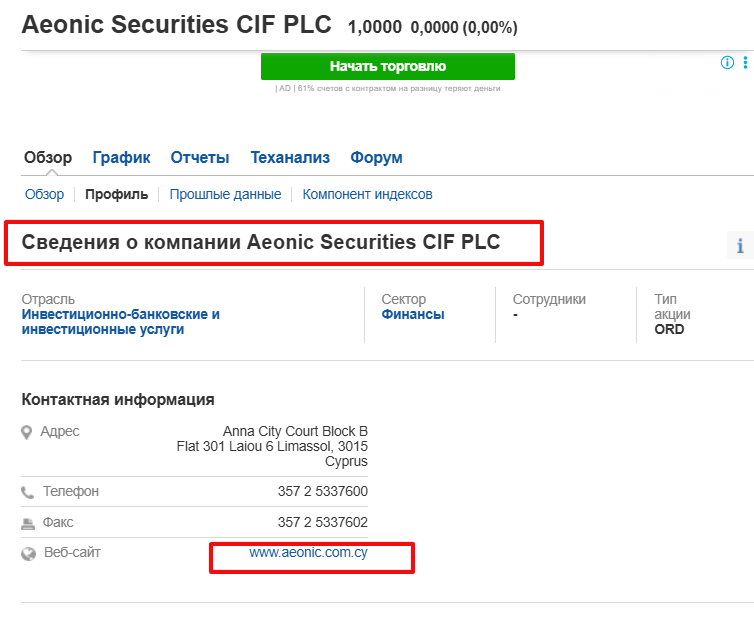Screen dimensions: 754x622
Task: Click the fax icon beside Факс
Action: click(x=28, y=523)
